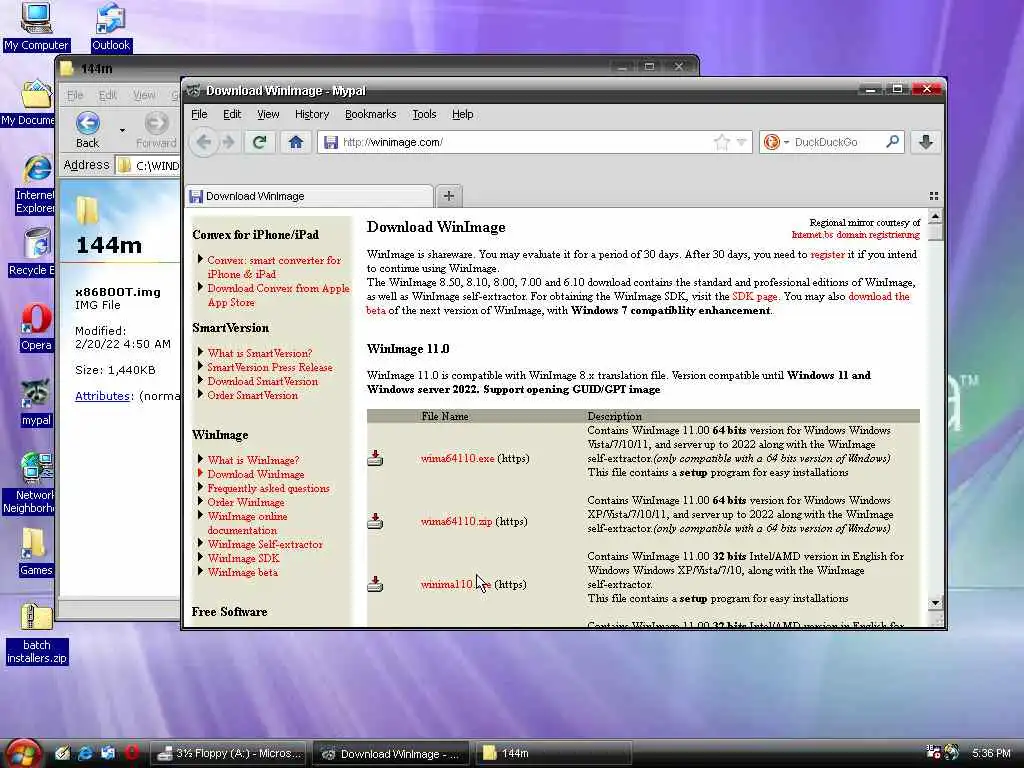Viewport: 1024px width, 768px height.
Task: Open the Mypal home page
Action: coord(296,142)
